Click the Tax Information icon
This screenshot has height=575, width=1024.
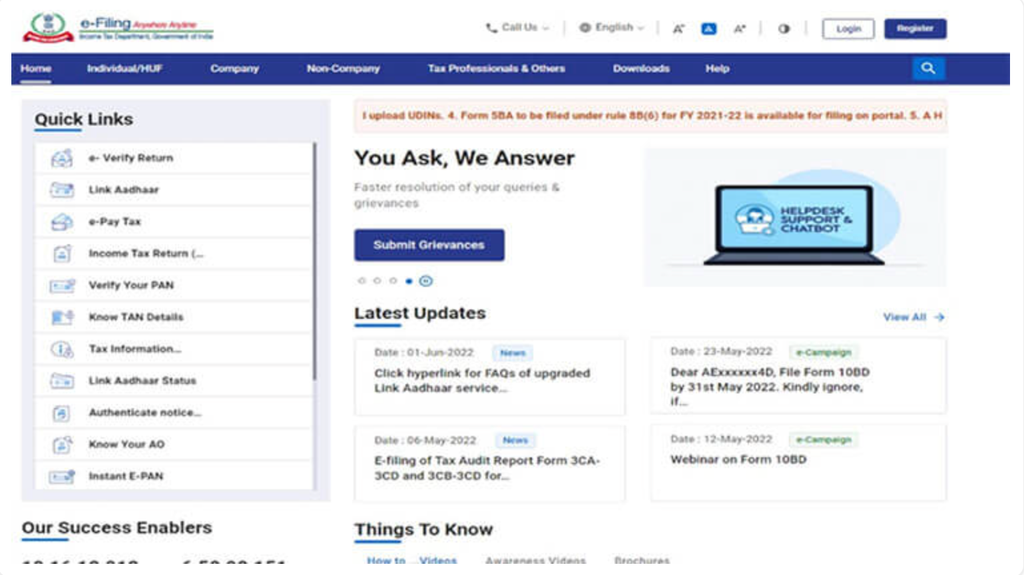[62, 349]
